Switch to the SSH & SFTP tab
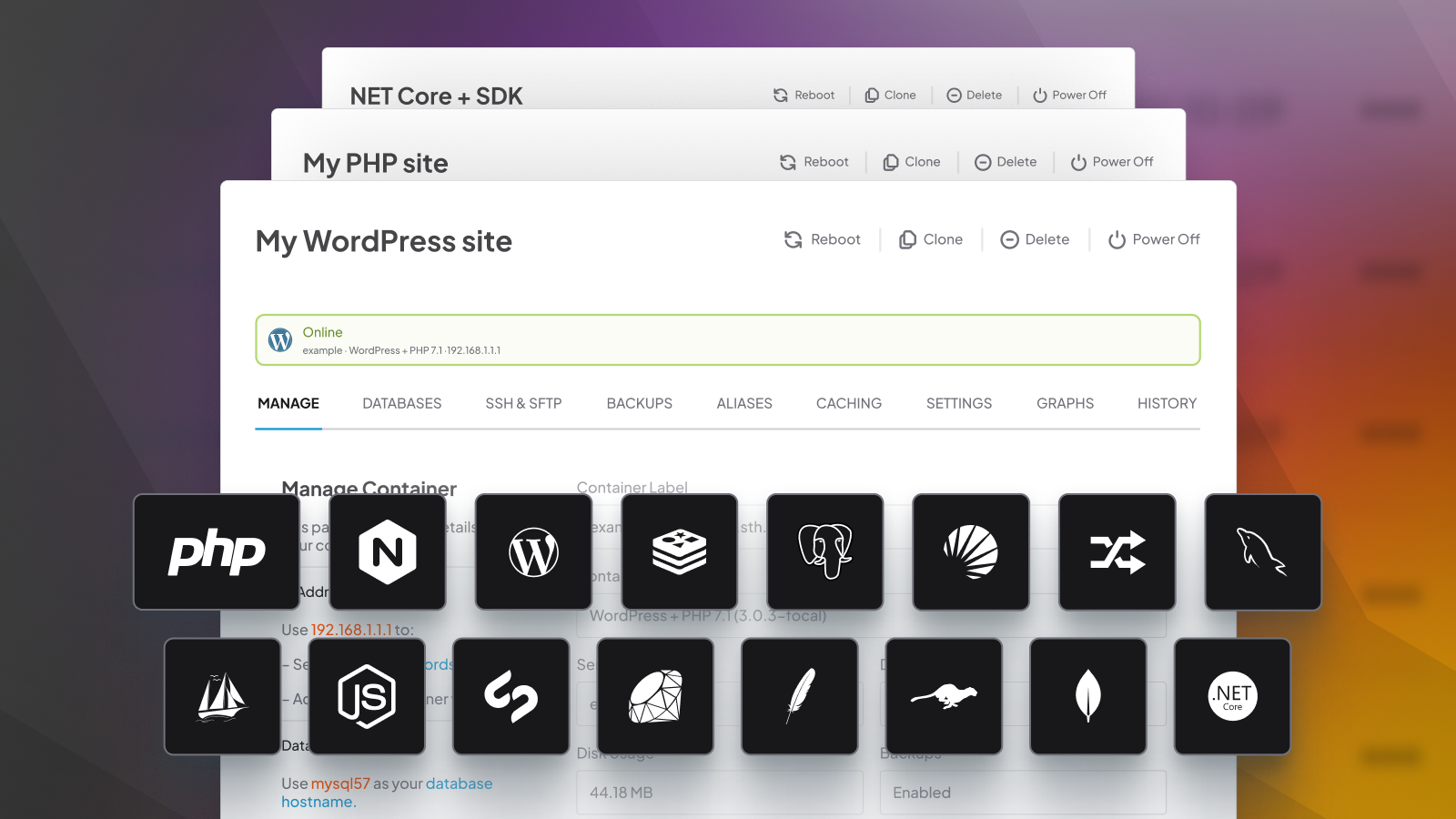 click(523, 403)
